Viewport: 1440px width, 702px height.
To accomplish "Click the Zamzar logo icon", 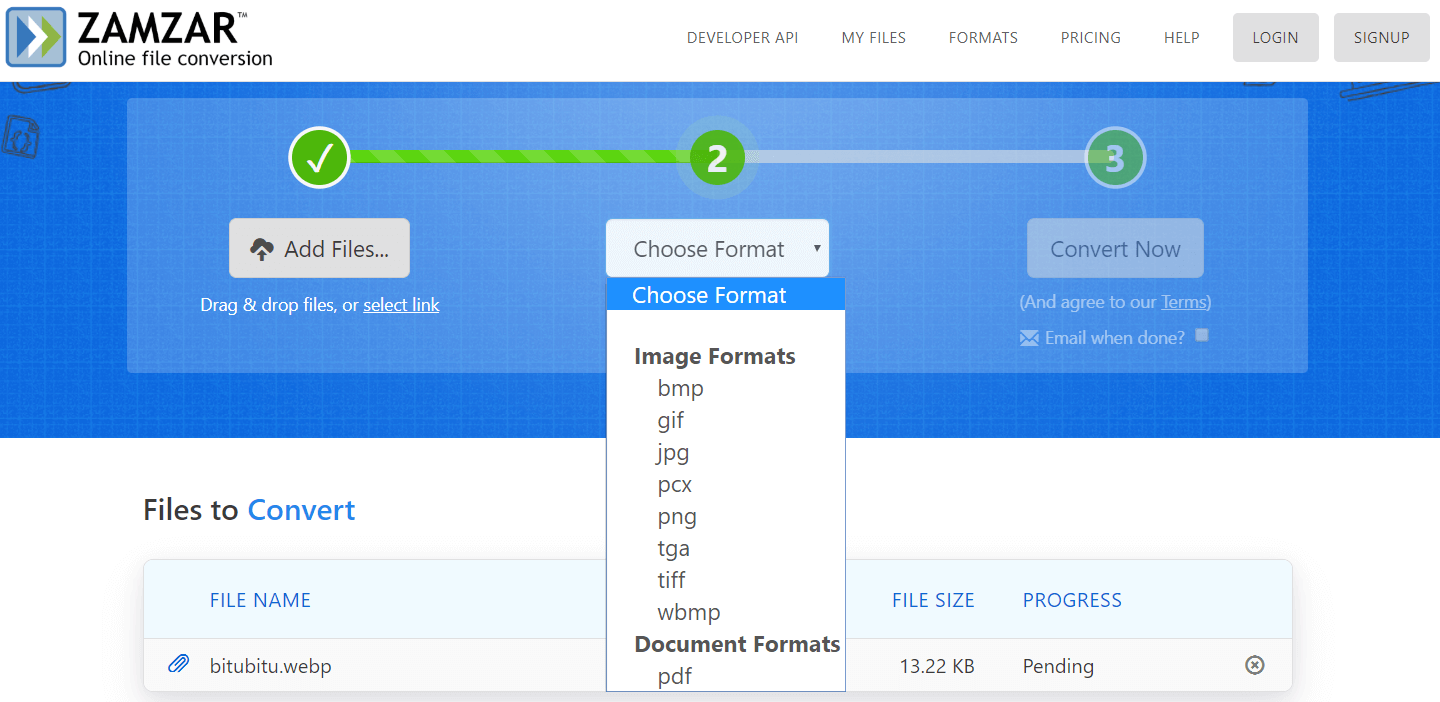I will coord(33,37).
